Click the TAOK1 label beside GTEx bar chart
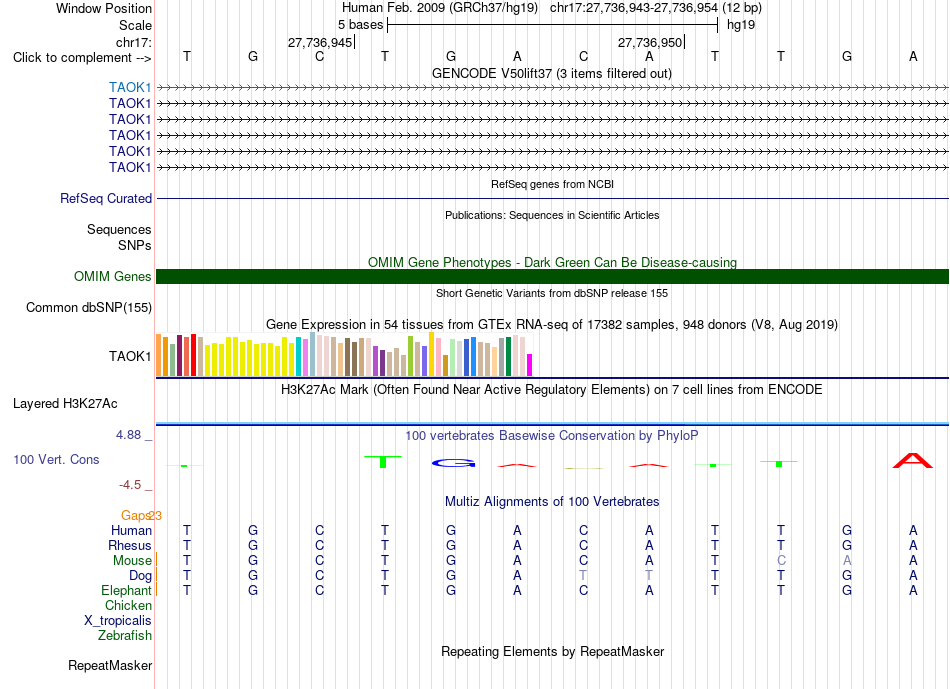Image resolution: width=950 pixels, height=689 pixels. [130, 356]
